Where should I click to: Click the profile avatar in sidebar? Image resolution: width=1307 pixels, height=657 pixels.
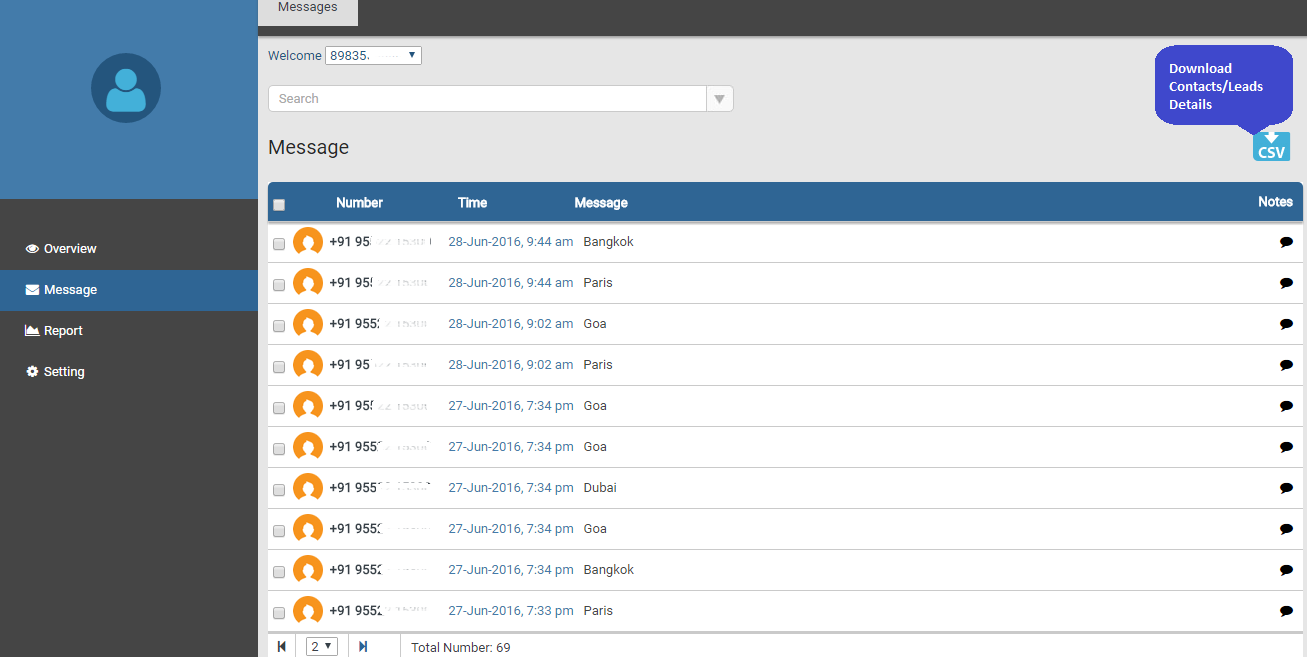126,88
